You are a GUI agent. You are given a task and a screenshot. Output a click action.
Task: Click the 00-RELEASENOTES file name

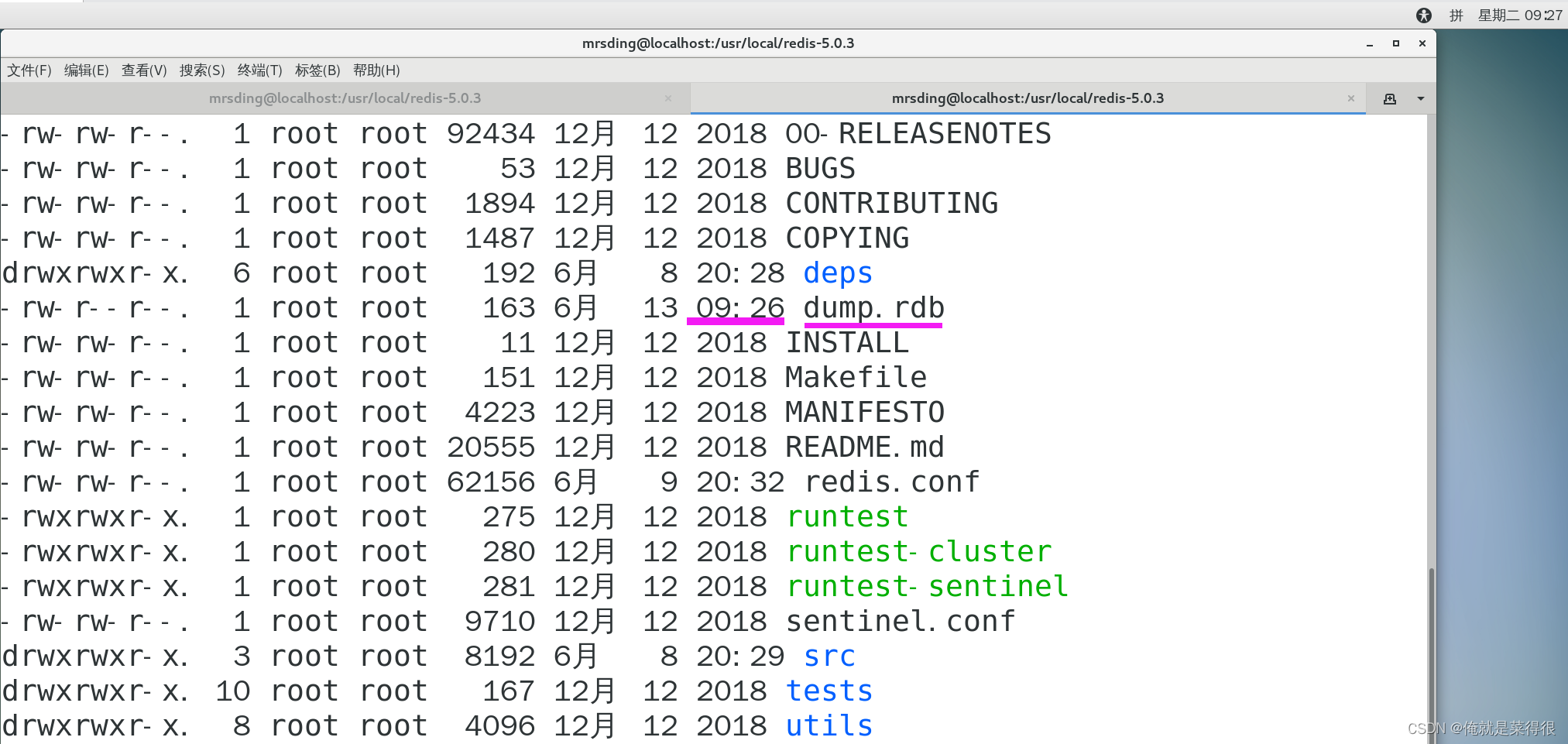tap(918, 134)
